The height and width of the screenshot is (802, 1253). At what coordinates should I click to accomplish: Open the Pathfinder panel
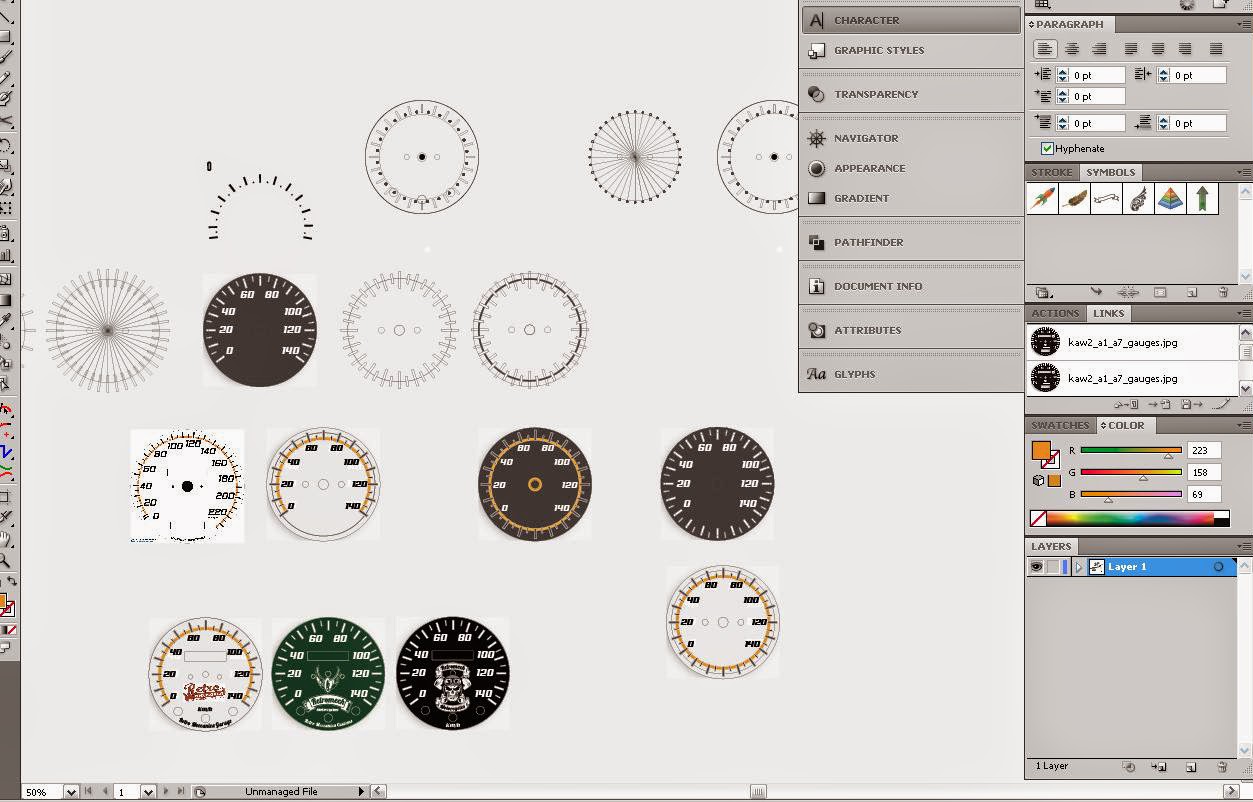pos(911,242)
